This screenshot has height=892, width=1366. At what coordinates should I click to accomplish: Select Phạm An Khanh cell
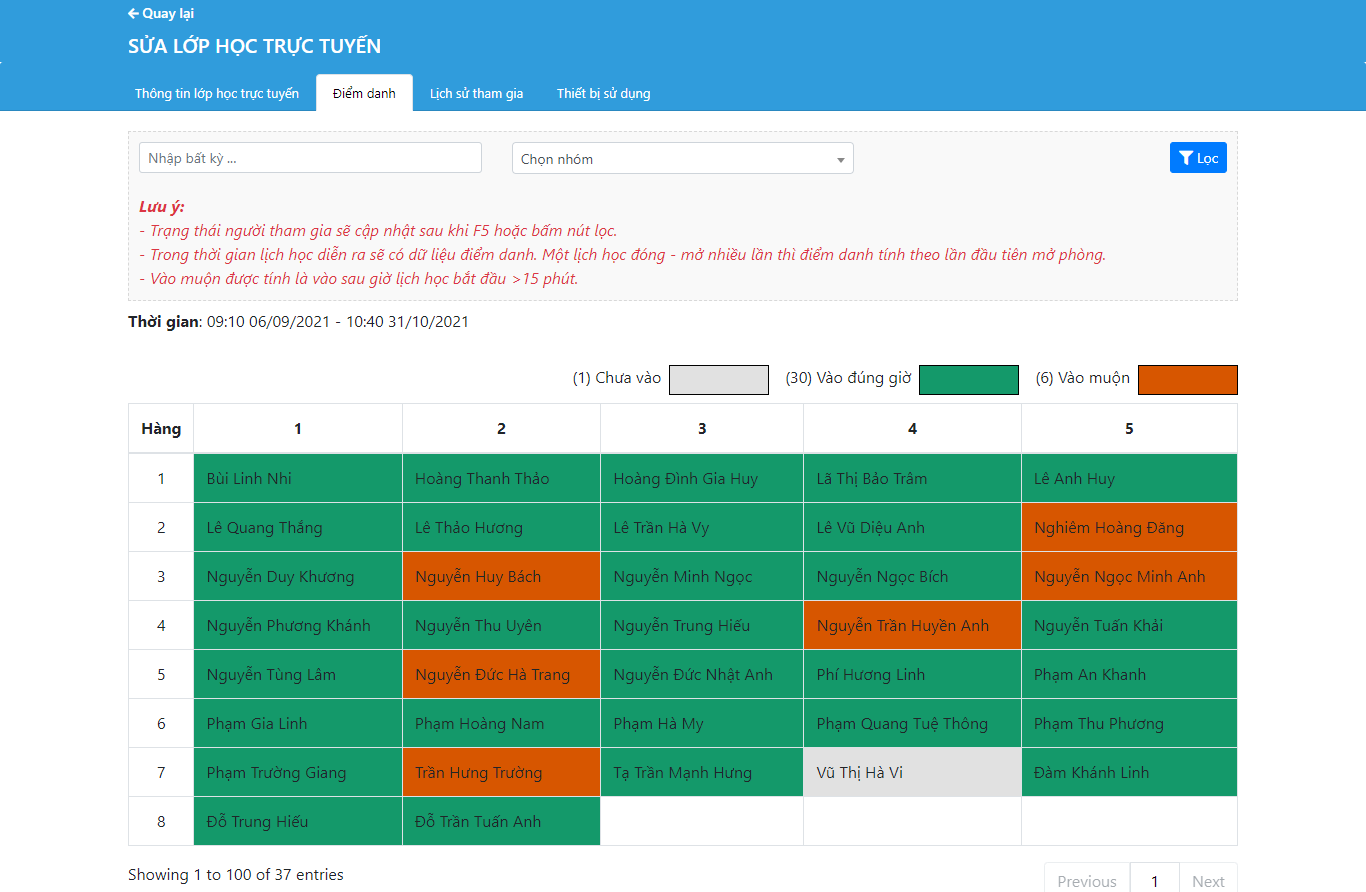1129,675
